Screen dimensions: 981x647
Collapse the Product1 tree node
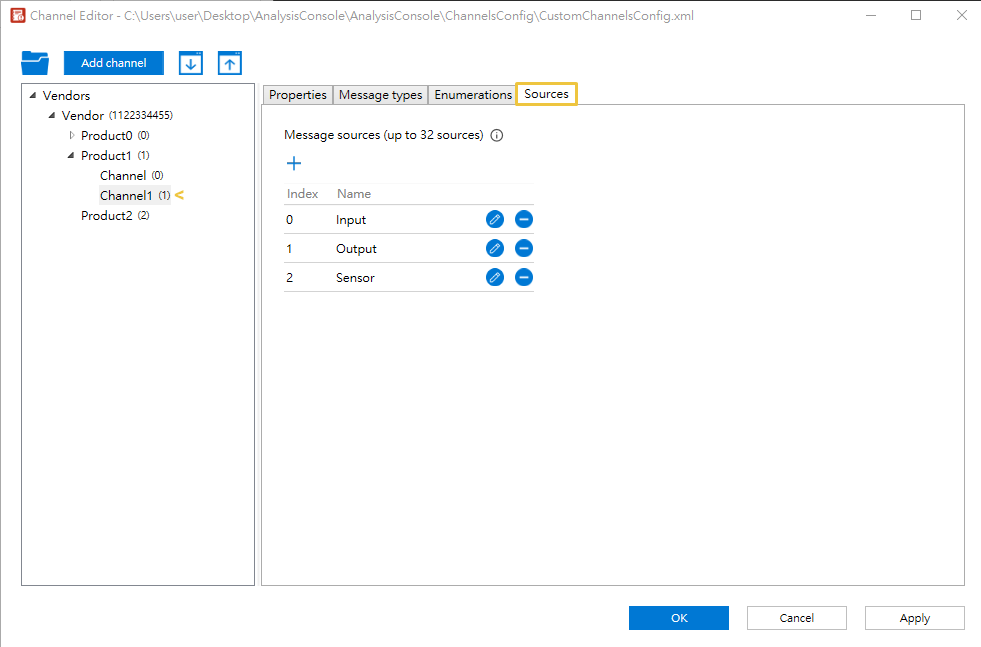(71, 155)
